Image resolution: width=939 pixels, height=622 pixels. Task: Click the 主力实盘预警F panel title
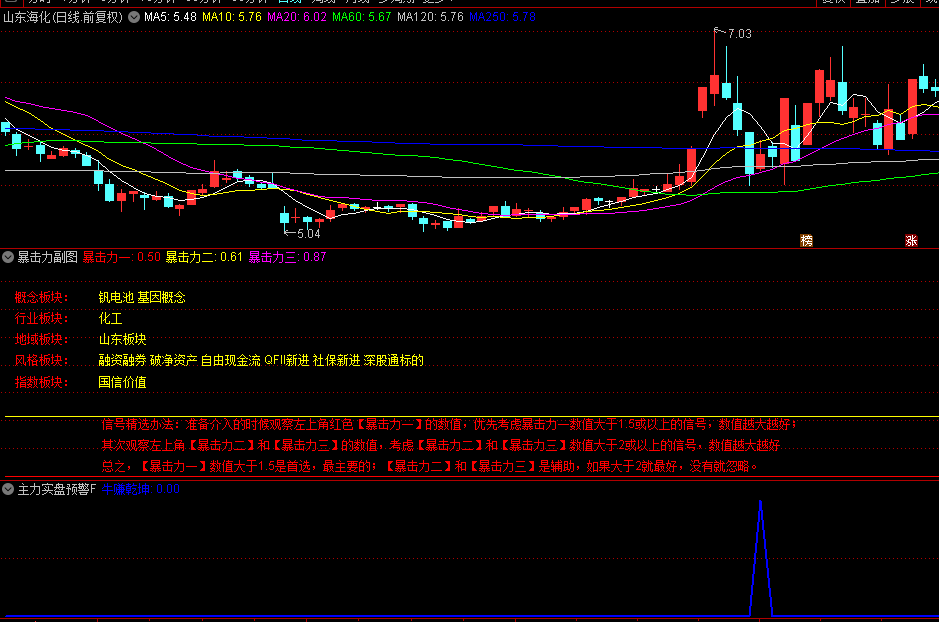[56, 489]
